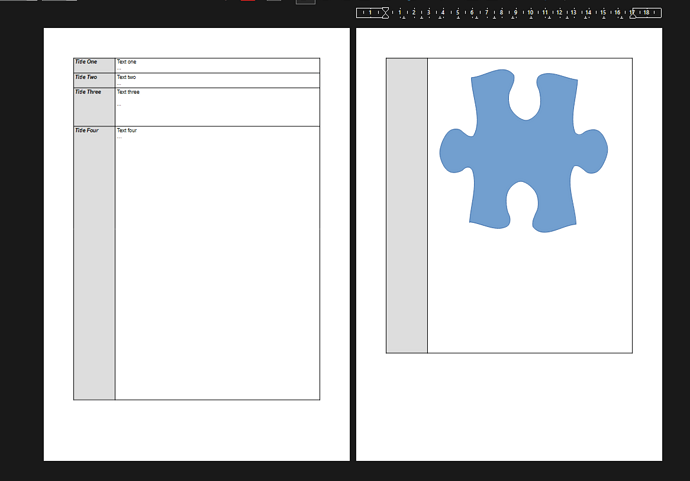Place cursor in the "Text four" cell
The image size is (690, 481).
[x=217, y=262]
